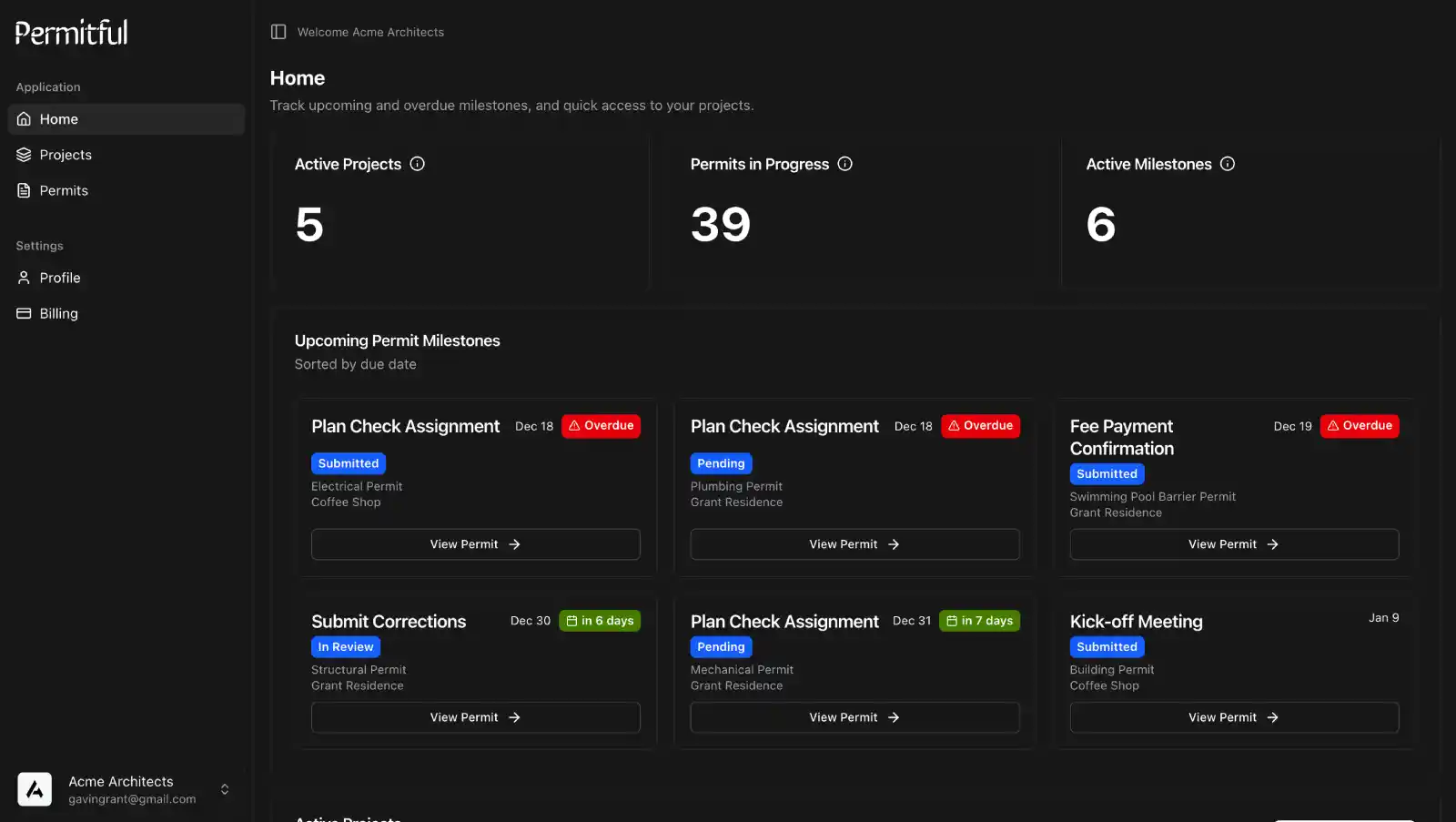Click the Permitful logo
This screenshot has width=1456, height=822.
(x=72, y=33)
